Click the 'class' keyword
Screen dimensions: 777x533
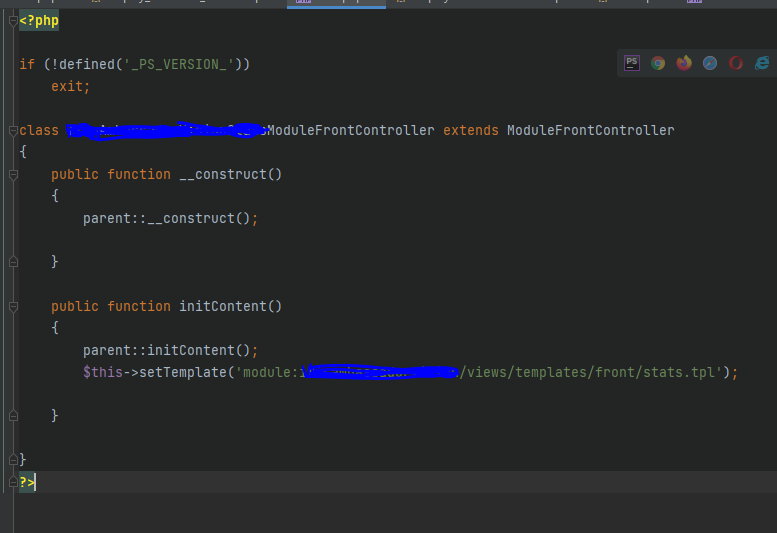[x=39, y=130]
